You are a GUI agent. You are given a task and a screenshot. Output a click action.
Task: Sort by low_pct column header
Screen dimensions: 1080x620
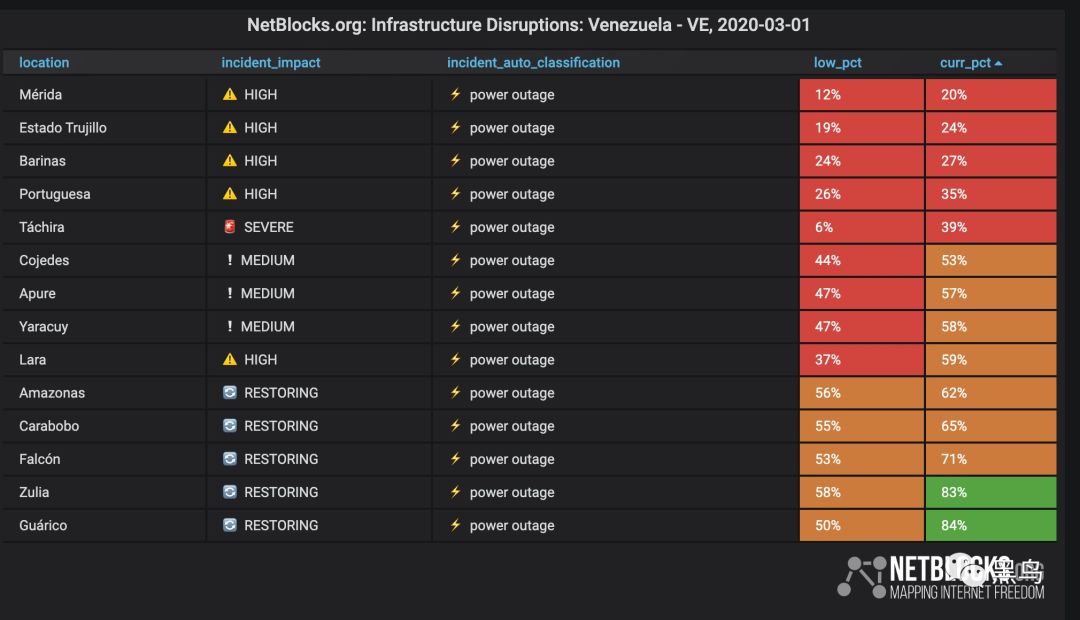[x=838, y=63]
